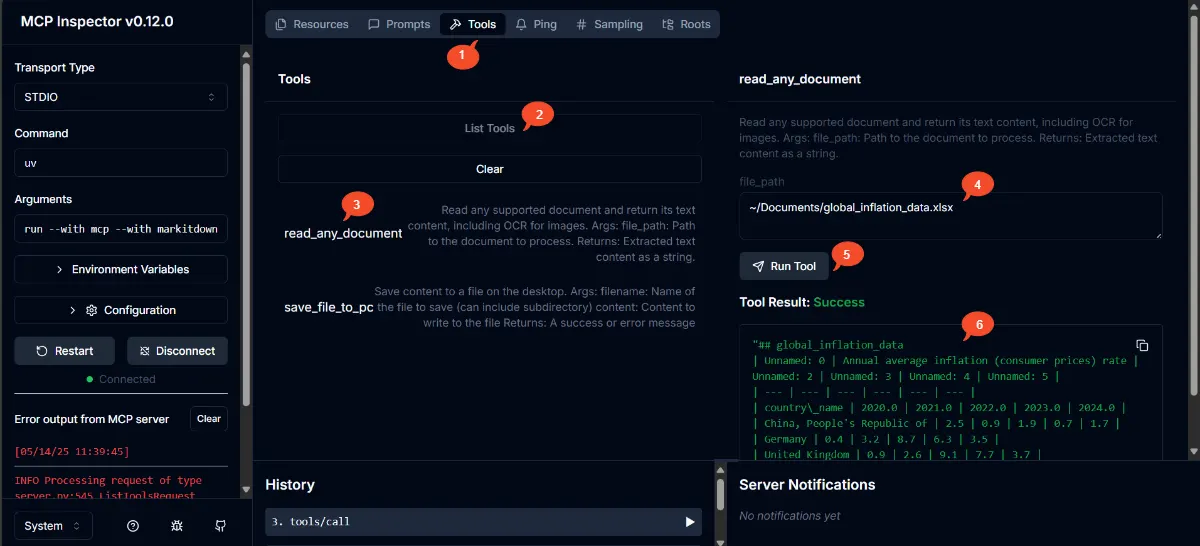Click into the Arguments input field
Viewport: 1200px width, 546px height.
121,229
